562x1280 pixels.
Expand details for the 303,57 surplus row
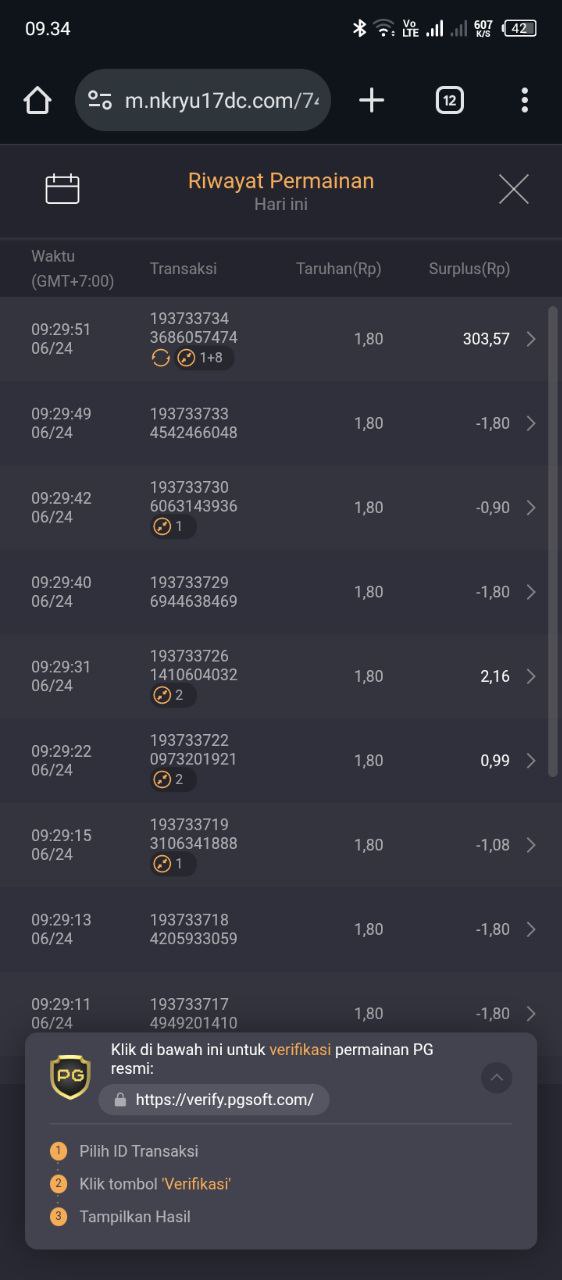(x=531, y=339)
